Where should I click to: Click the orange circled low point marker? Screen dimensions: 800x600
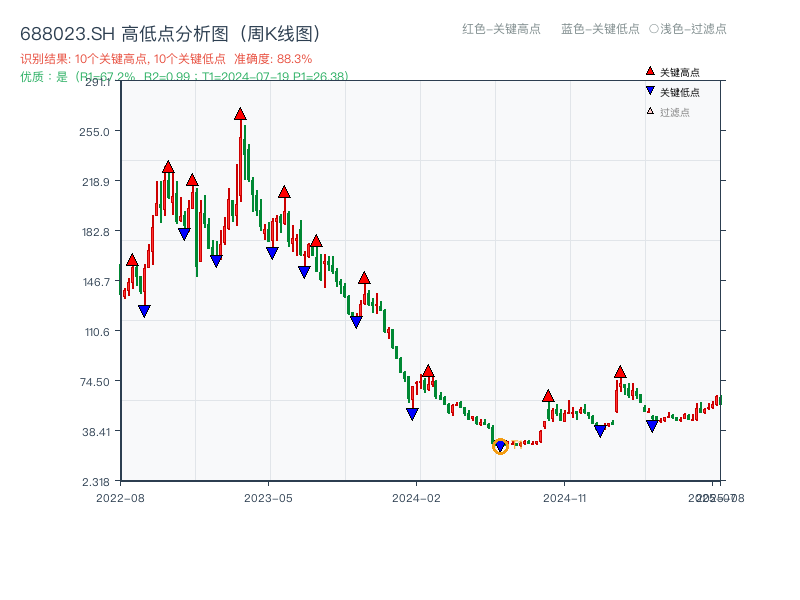tap(500, 446)
